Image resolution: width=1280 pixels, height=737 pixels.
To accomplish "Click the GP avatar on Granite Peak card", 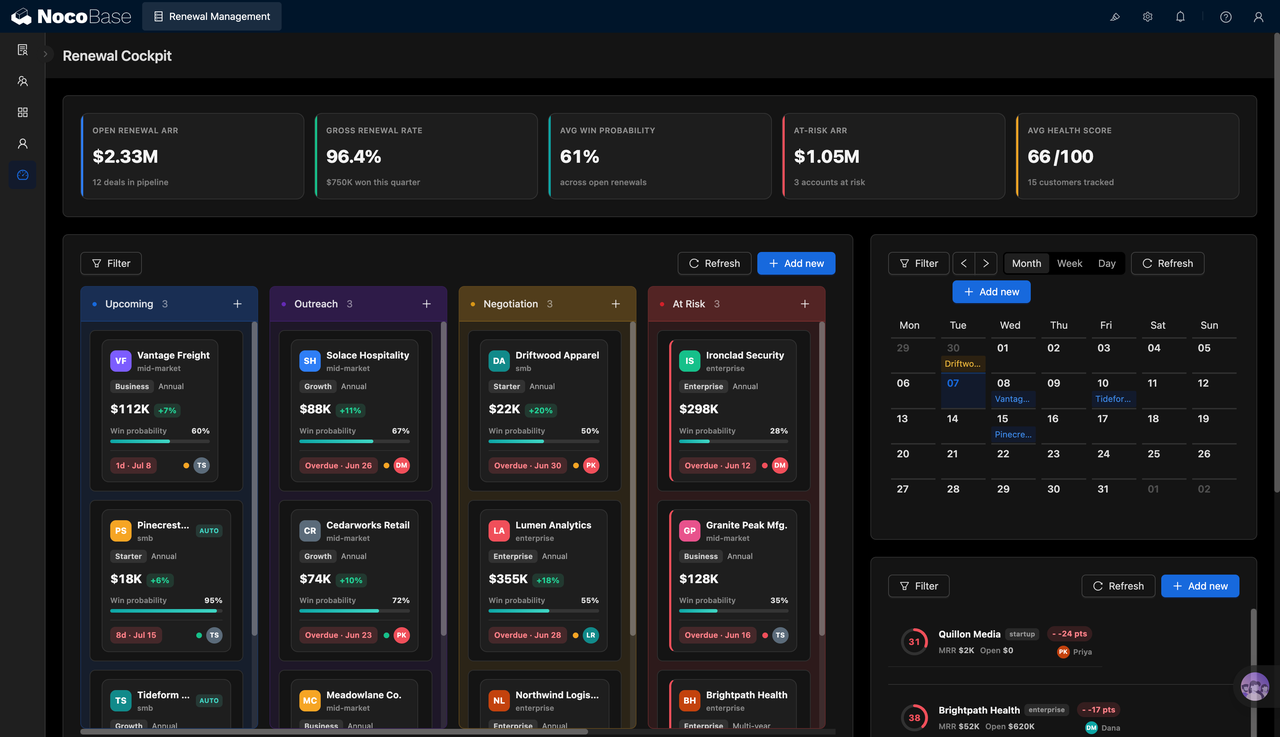I will click(x=689, y=531).
